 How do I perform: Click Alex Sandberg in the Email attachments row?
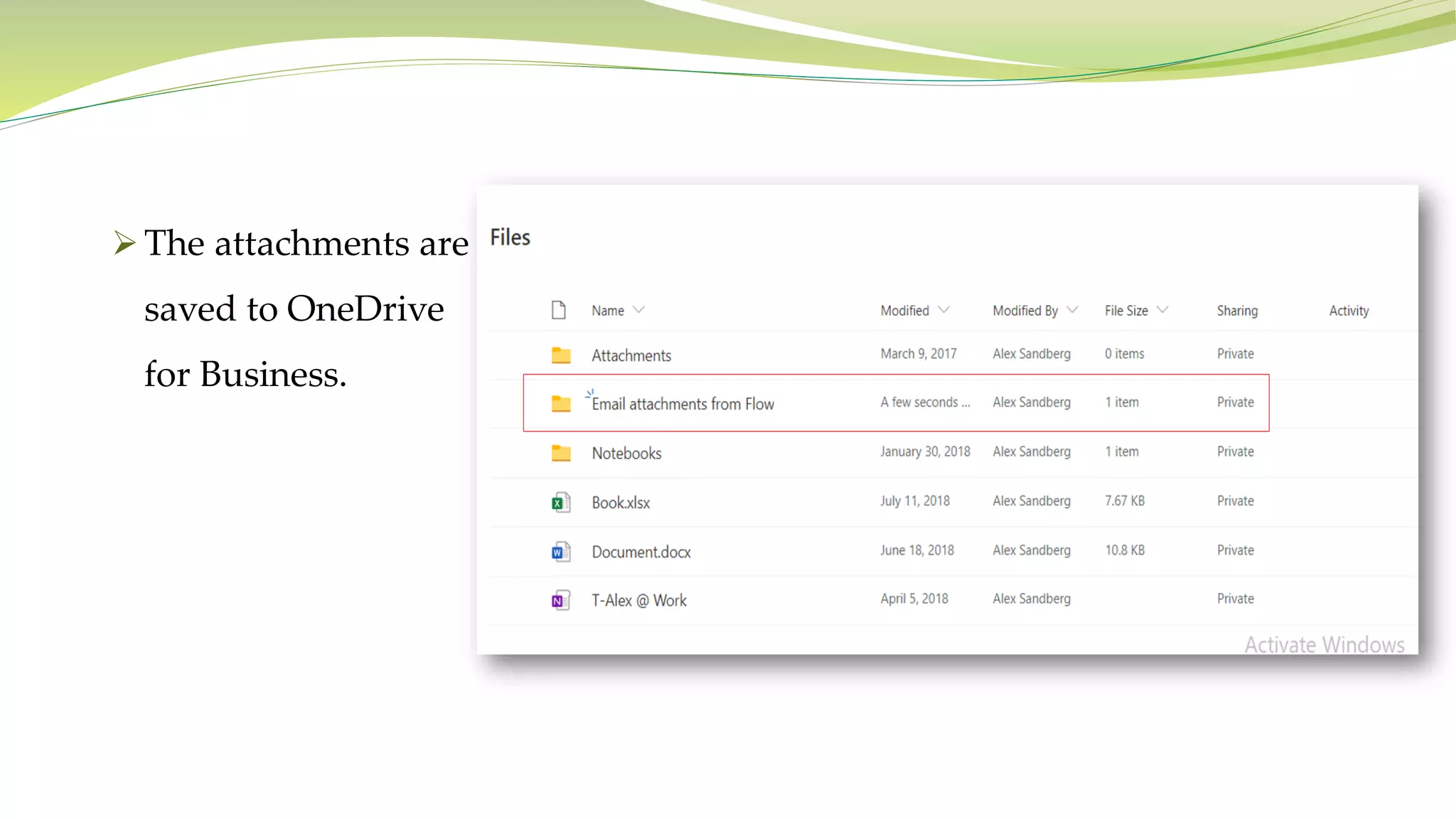point(1032,402)
